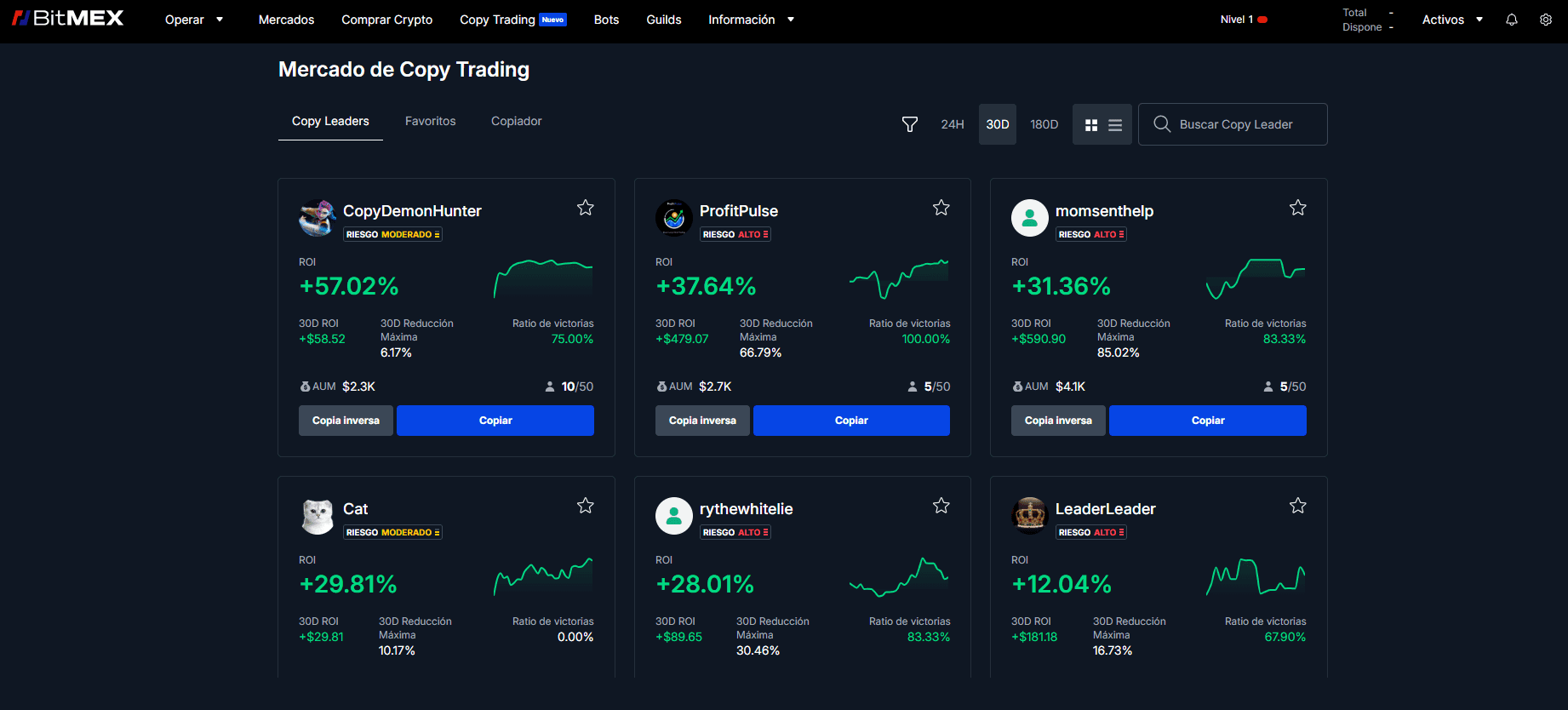Click the +57.02% ROI value

click(x=349, y=286)
